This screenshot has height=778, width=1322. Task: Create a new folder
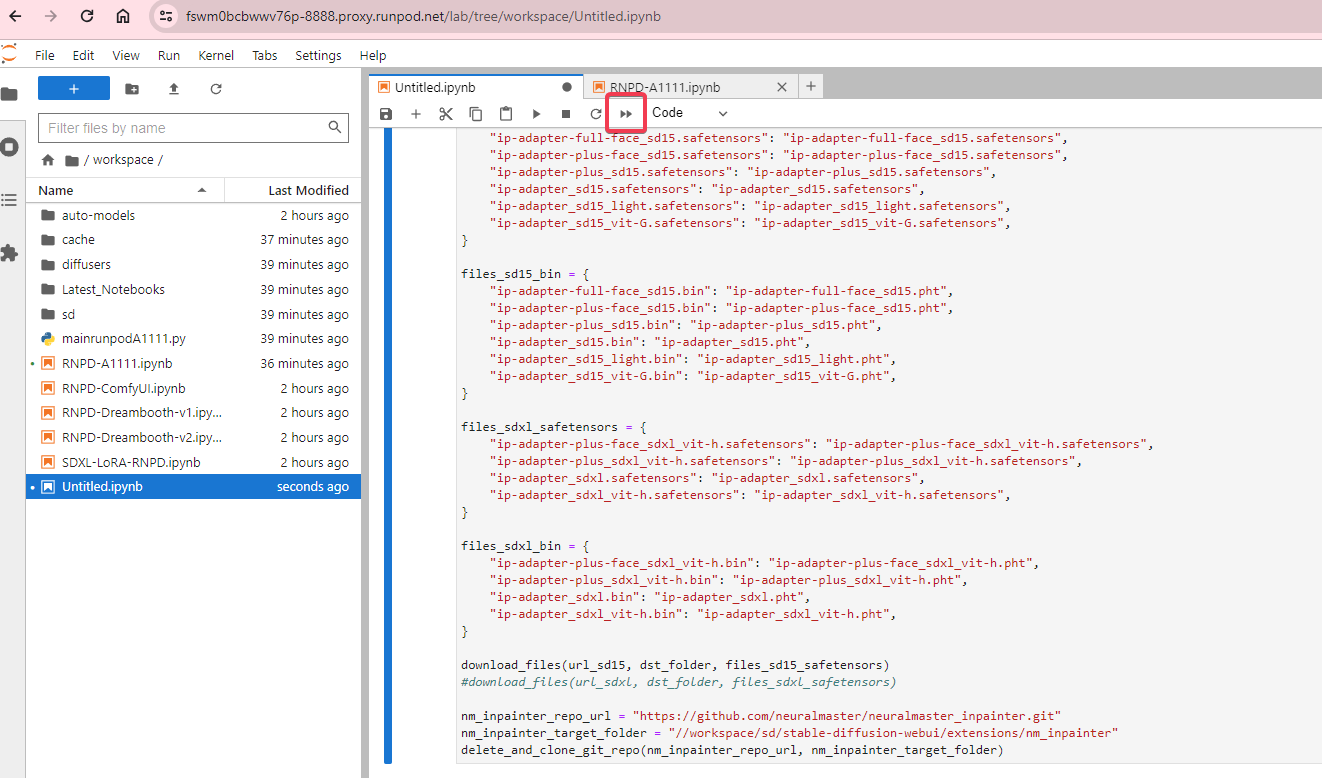[x=132, y=89]
